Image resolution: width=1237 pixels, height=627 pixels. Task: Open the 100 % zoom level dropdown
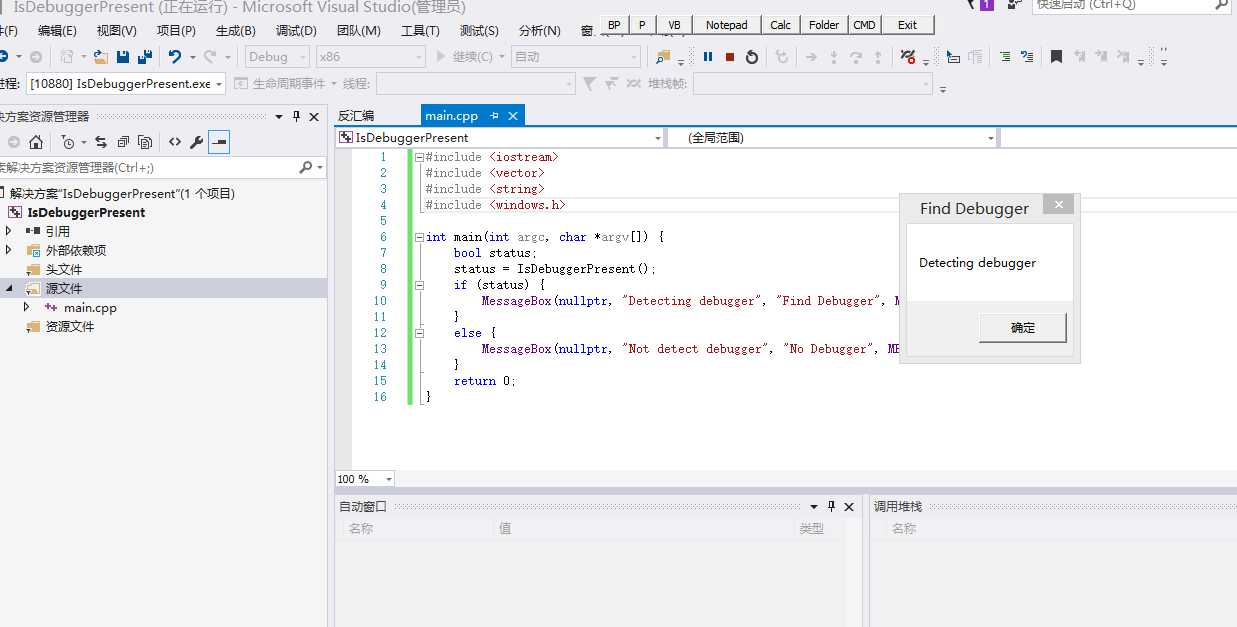point(365,479)
